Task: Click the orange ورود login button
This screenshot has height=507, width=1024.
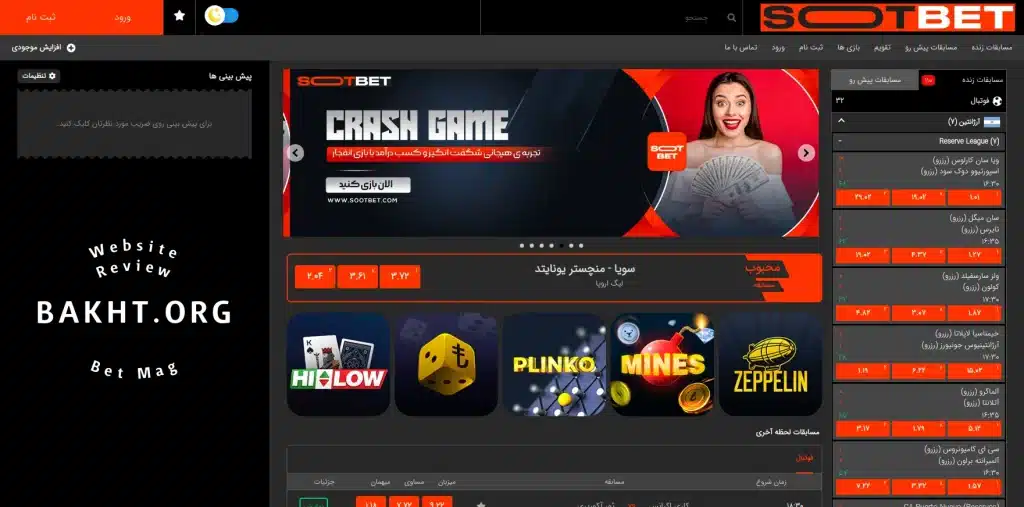Action: 122,17
